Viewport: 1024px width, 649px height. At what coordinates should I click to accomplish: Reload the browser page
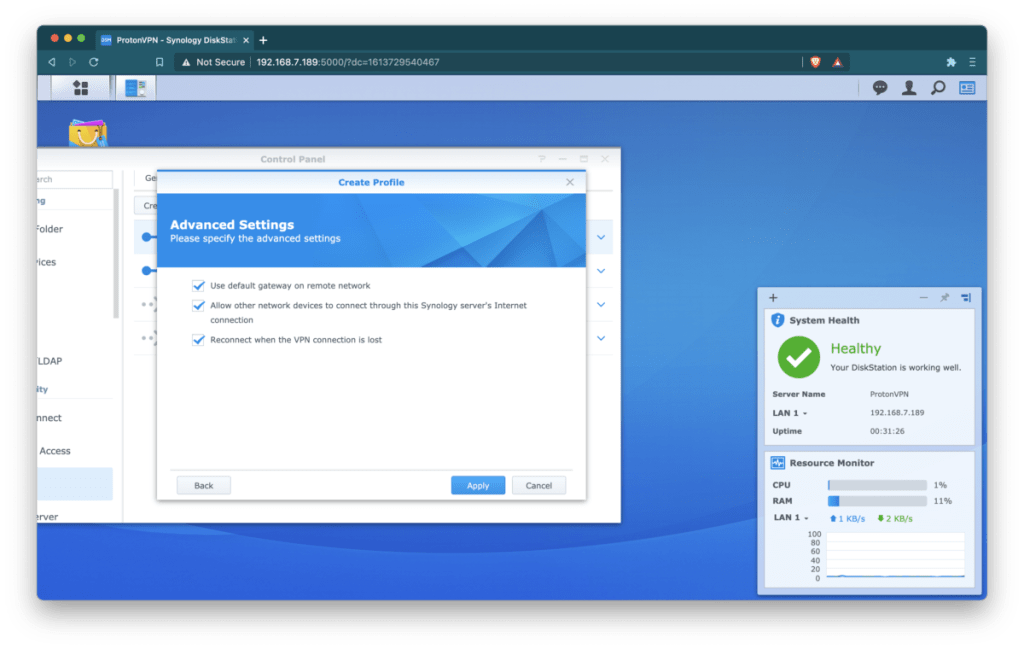click(94, 62)
